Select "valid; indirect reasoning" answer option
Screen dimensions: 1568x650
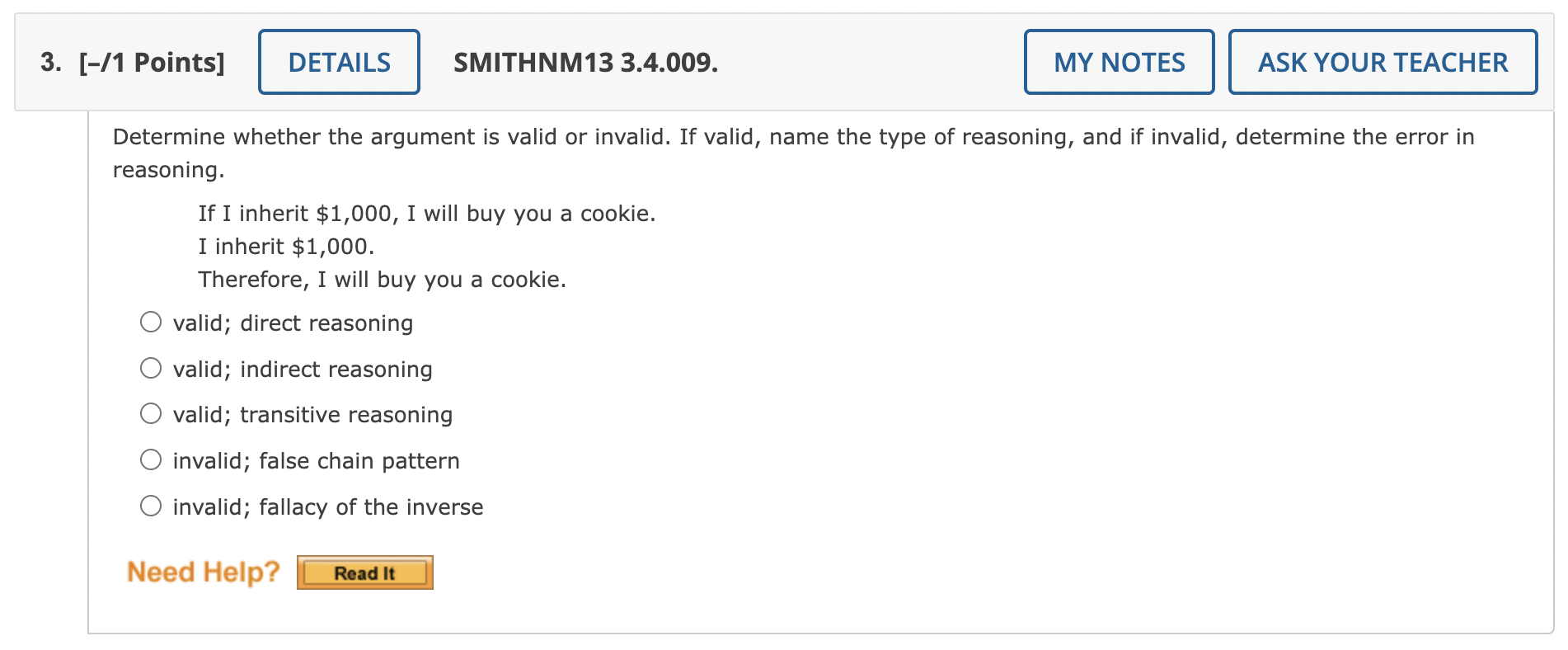pyautogui.click(x=302, y=369)
